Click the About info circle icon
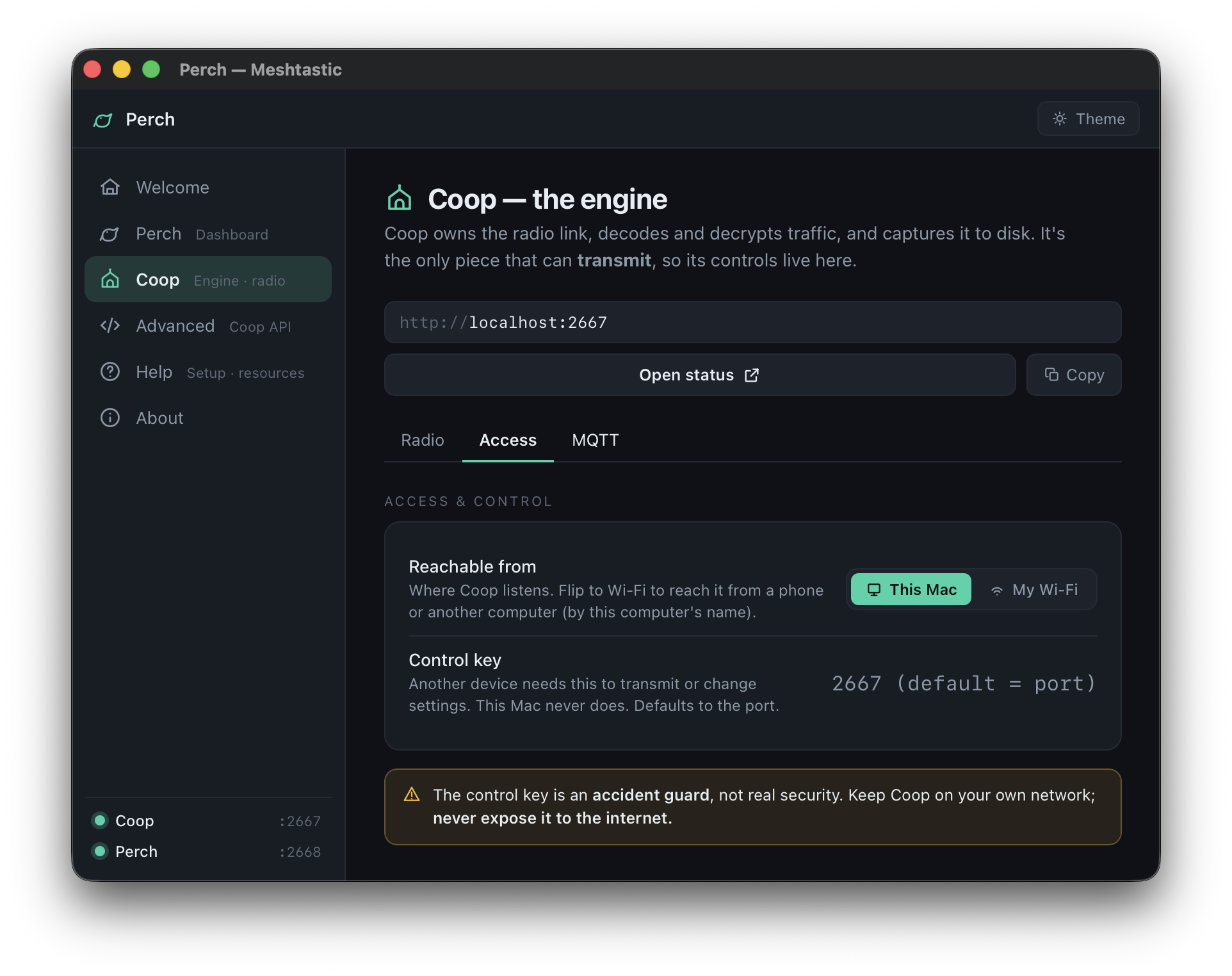 [x=110, y=418]
